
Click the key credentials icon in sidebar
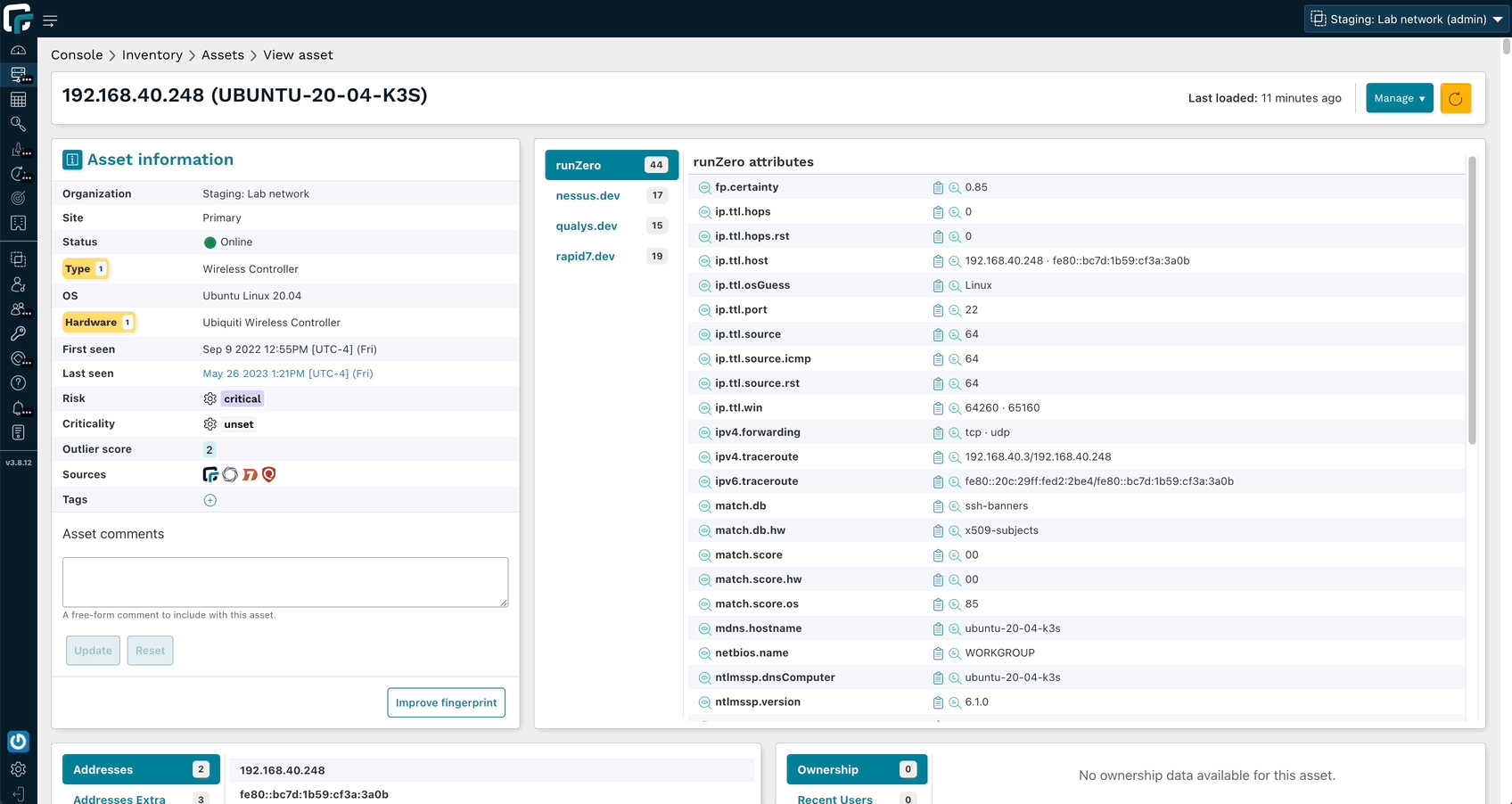pos(18,333)
